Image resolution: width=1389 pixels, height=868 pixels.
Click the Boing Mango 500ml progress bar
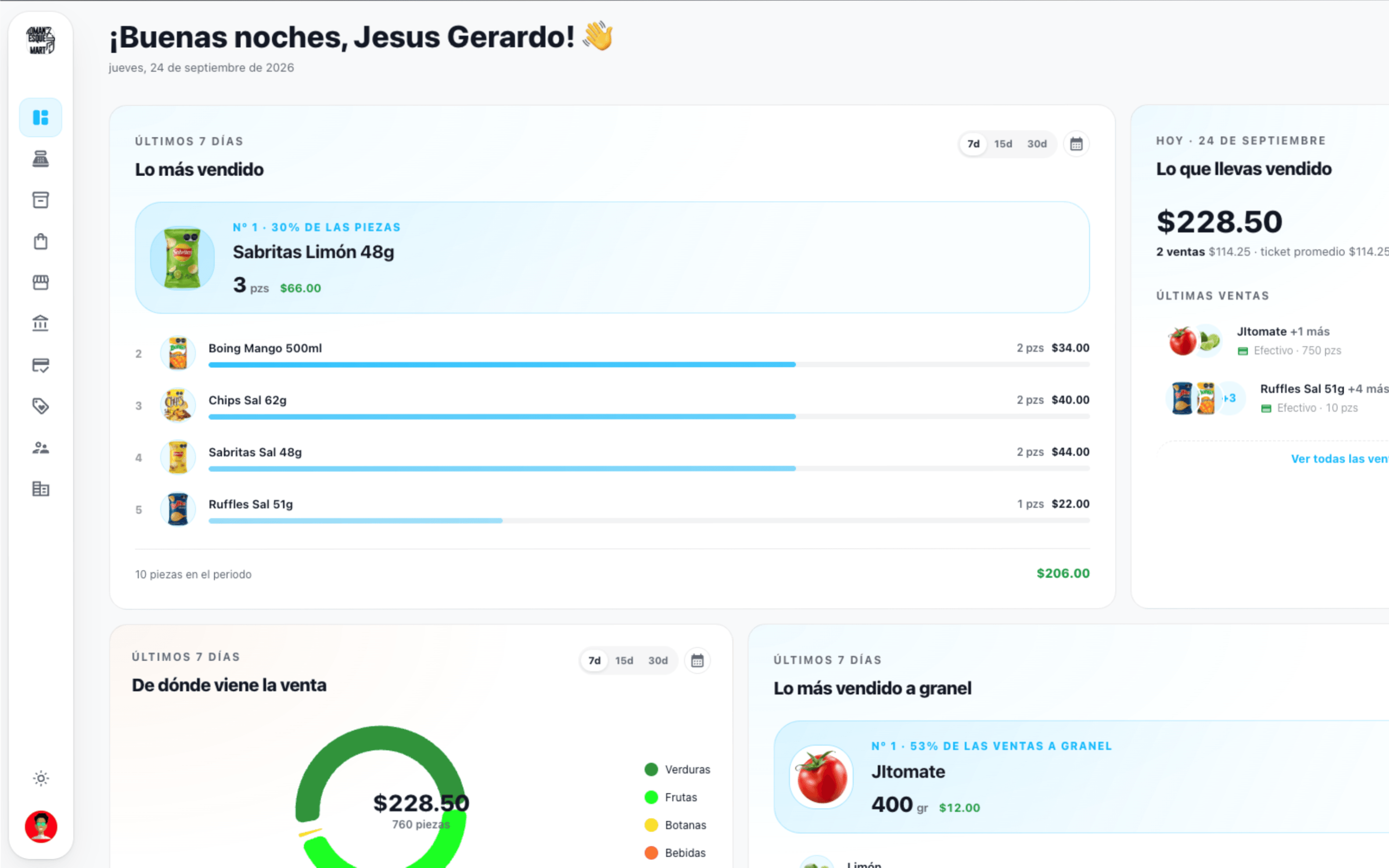(649, 365)
